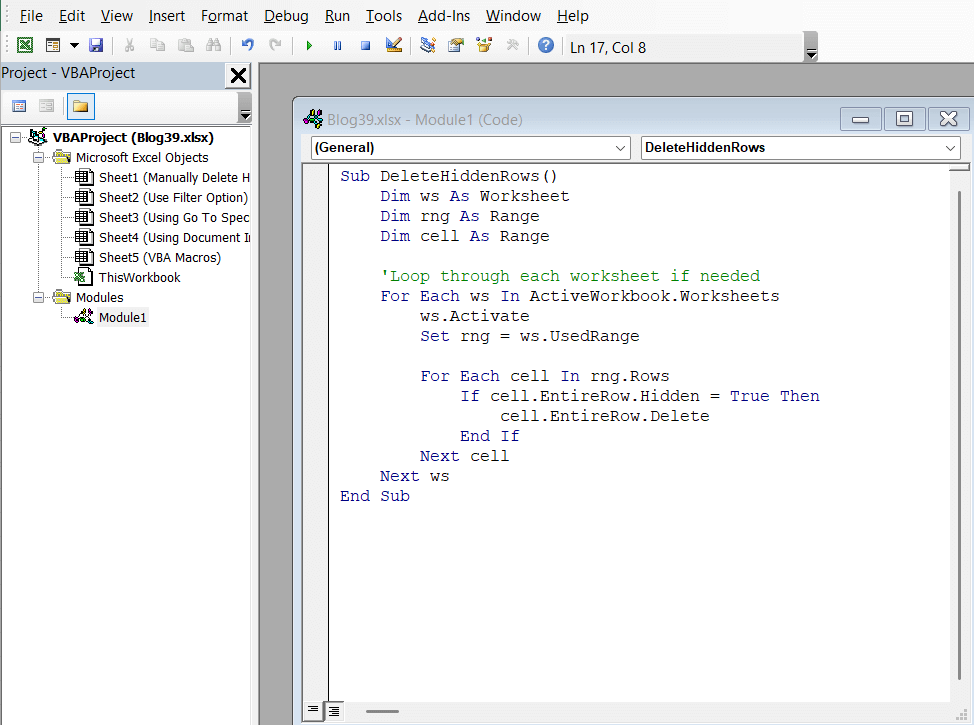974x725 pixels.
Task: Open the DeleteHiddenRows procedure dropdown
Action: pyautogui.click(x=950, y=147)
